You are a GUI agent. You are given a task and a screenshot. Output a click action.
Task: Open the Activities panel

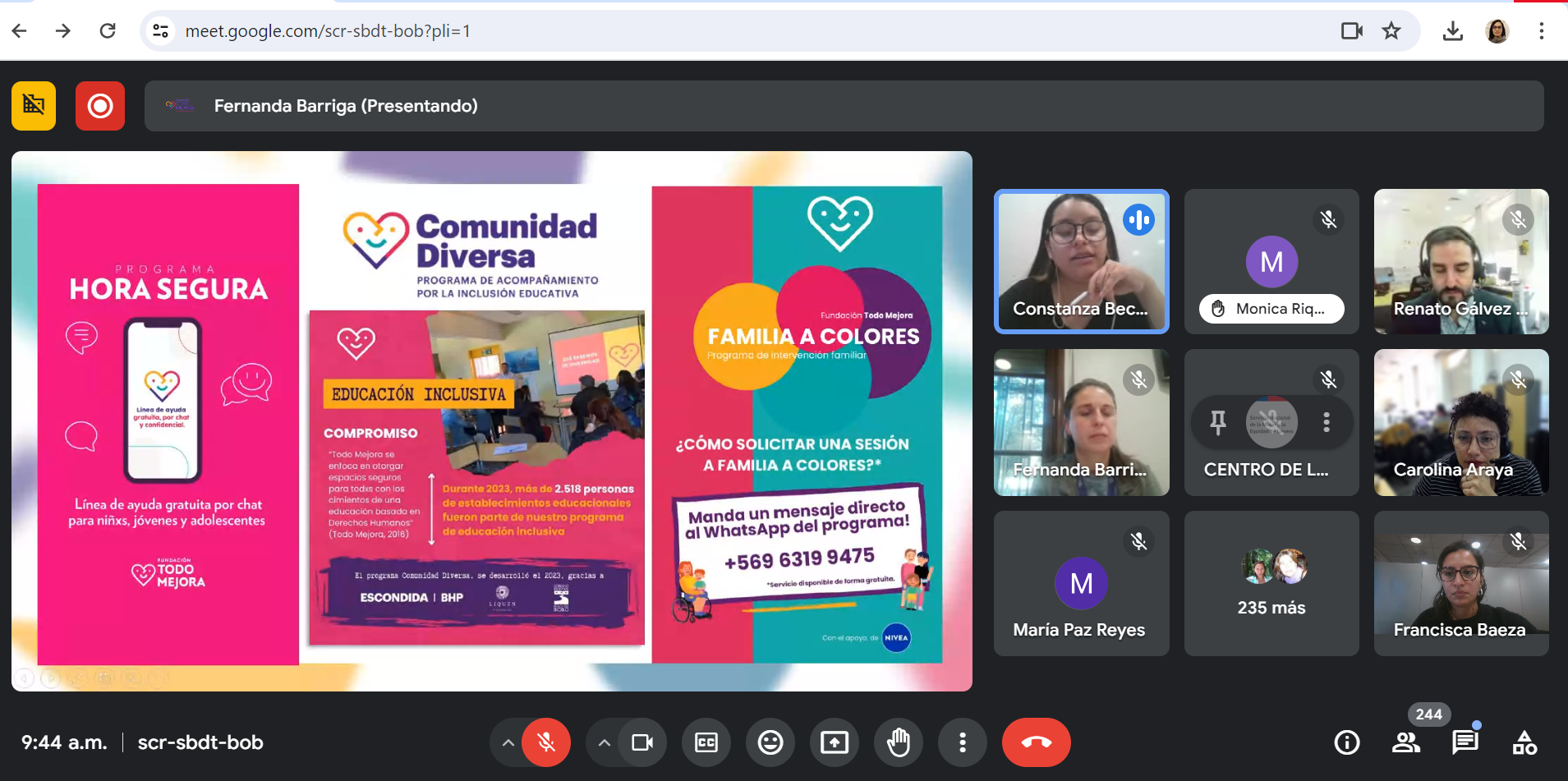pos(1524,742)
